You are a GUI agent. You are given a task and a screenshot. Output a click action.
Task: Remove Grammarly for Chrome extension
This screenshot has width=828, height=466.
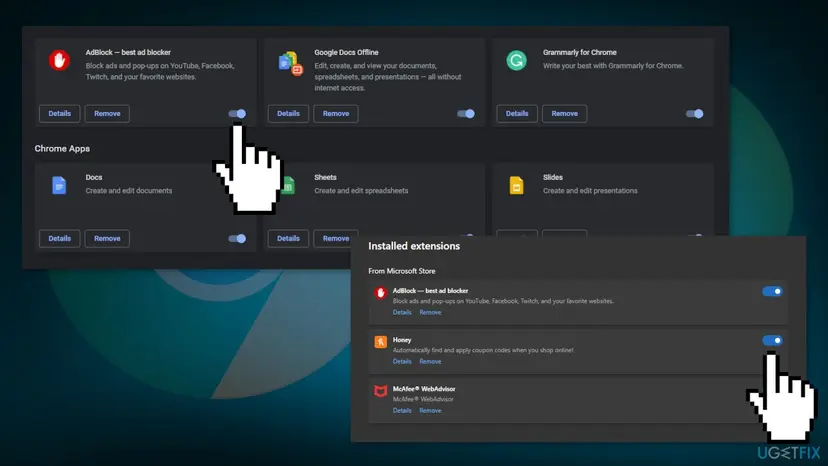564,114
